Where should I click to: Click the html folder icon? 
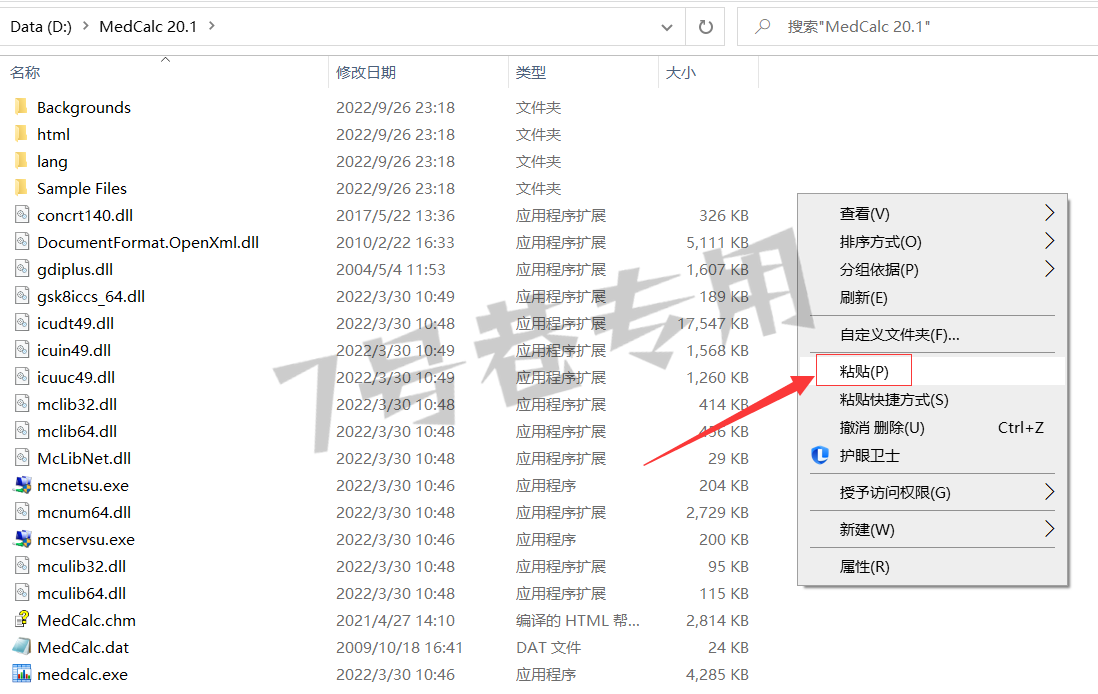click(x=22, y=134)
